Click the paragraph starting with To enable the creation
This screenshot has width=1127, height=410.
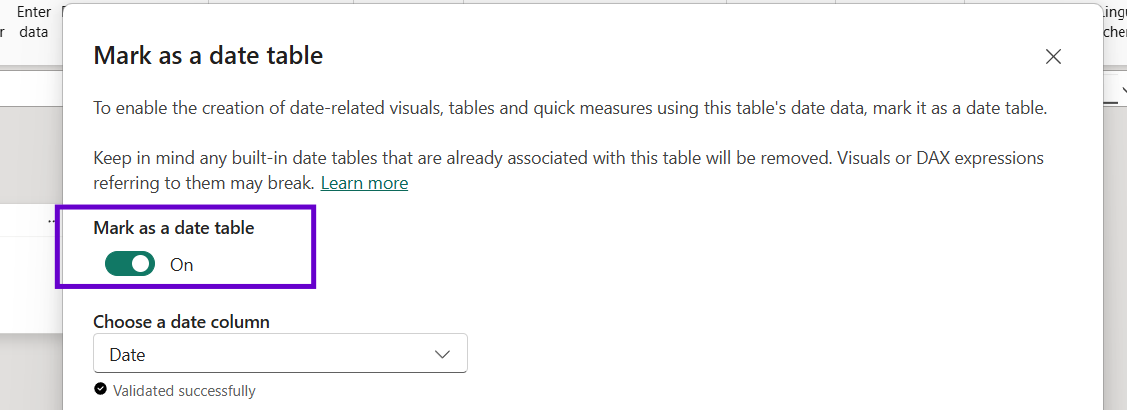[570, 108]
